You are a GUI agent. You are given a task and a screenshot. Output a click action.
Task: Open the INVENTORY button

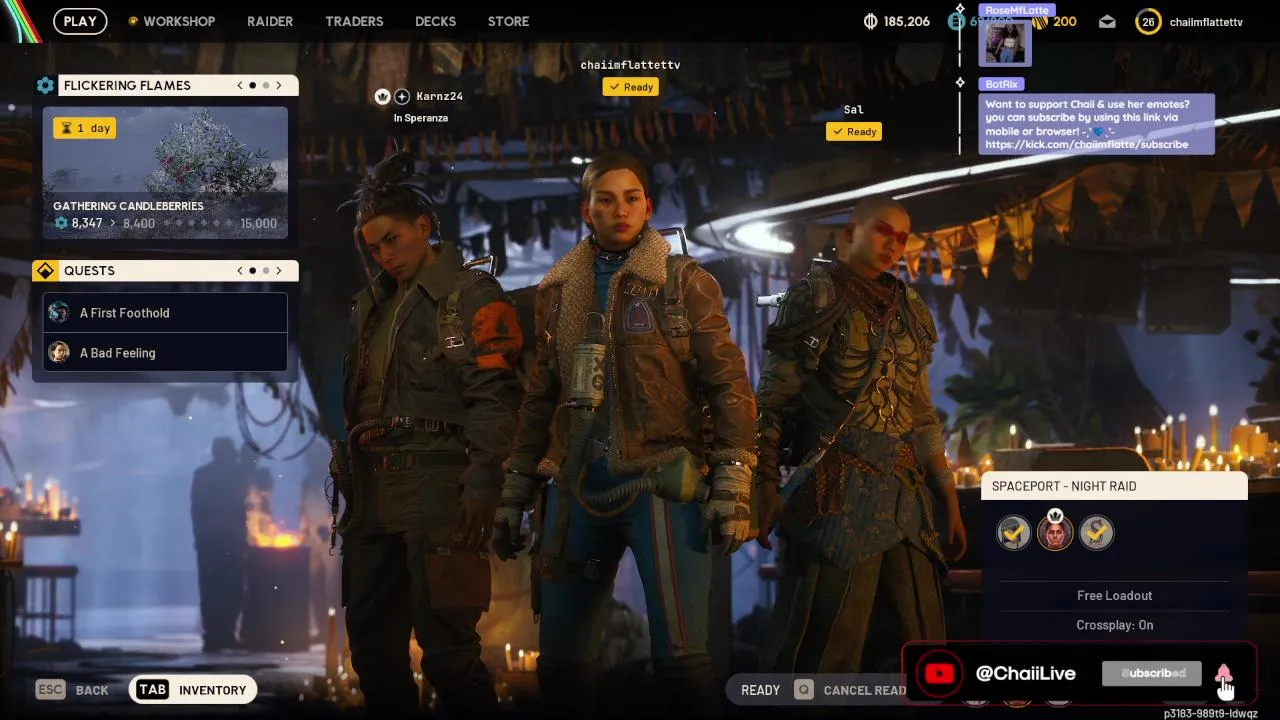tap(193, 689)
